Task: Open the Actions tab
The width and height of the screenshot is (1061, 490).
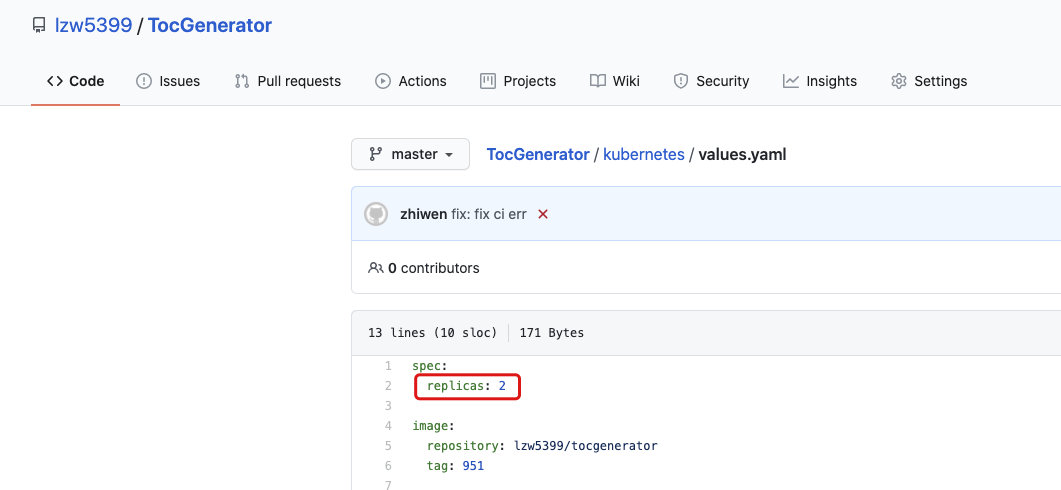Action: coord(411,81)
